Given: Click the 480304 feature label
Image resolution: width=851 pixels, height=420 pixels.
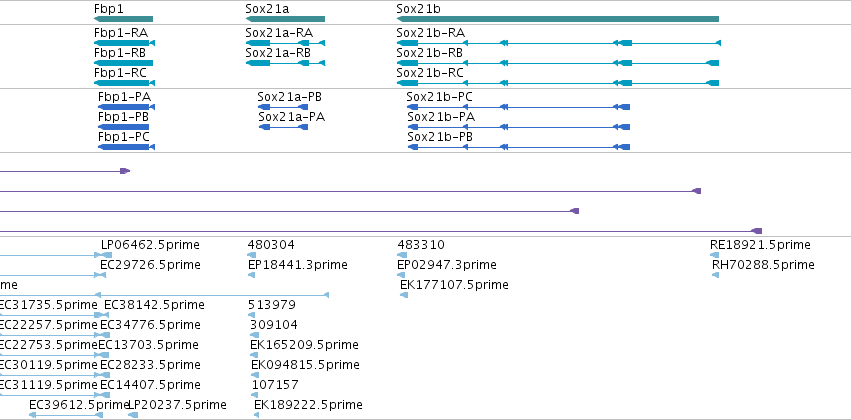Looking at the screenshot, I should click(x=271, y=245).
